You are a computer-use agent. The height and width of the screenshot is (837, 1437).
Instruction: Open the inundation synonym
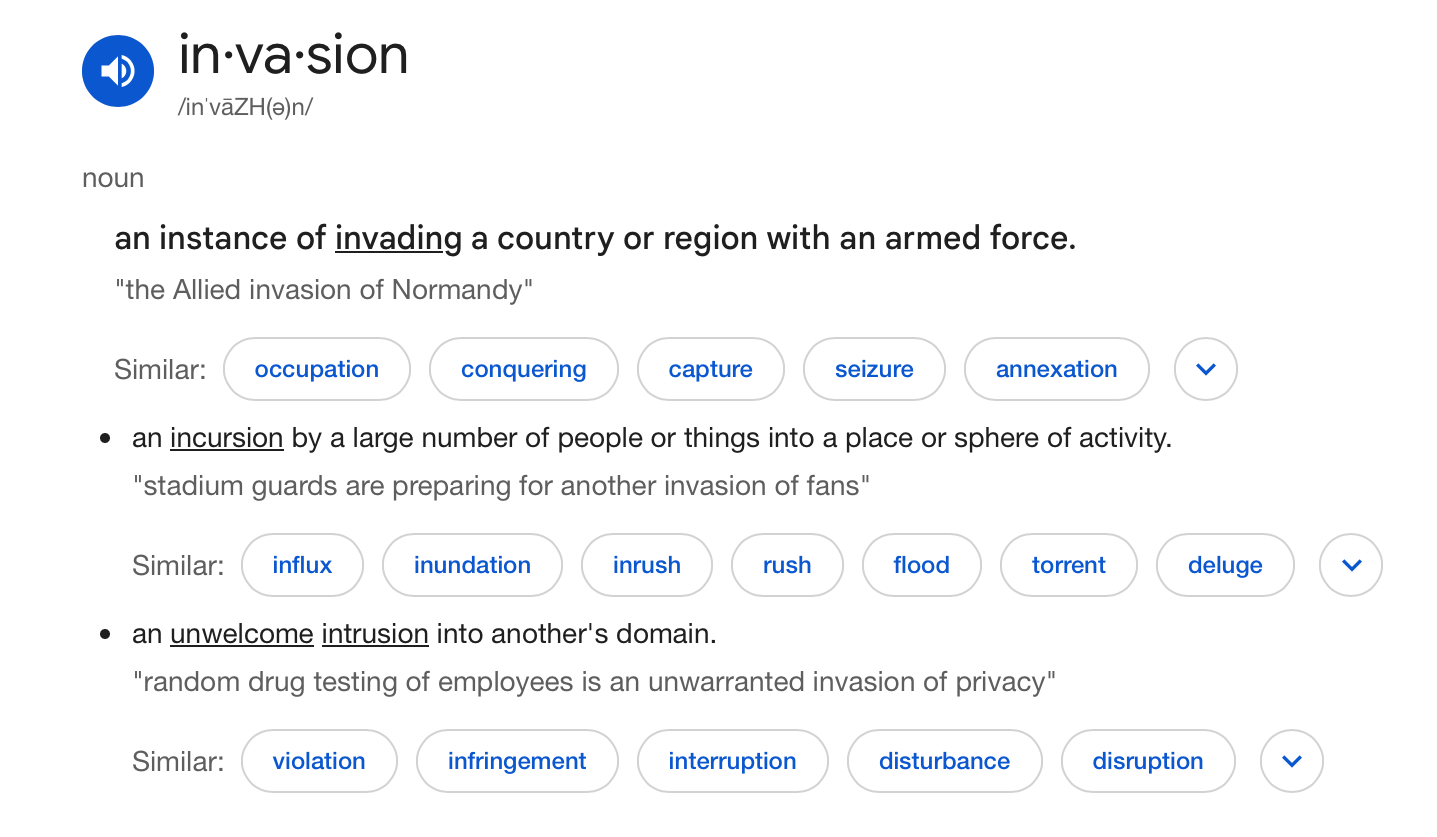(x=472, y=565)
